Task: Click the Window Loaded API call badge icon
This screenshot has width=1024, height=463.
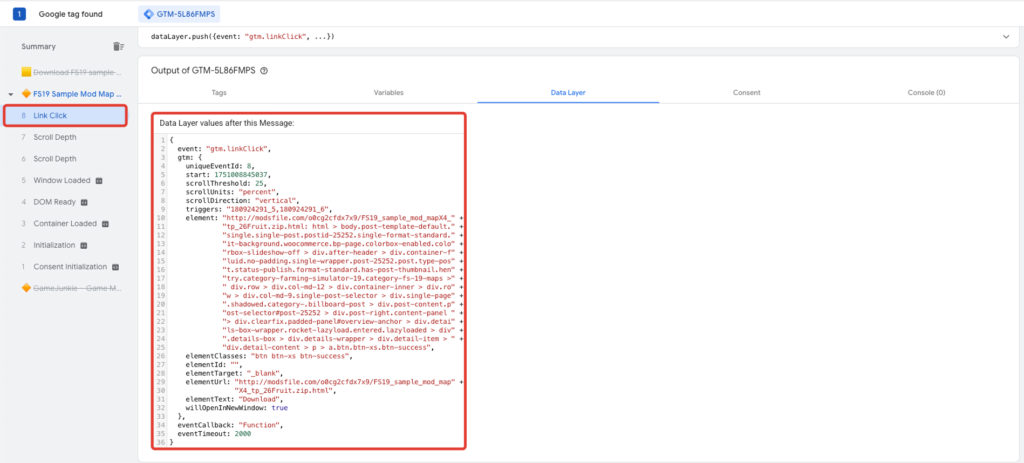Action: [99, 180]
